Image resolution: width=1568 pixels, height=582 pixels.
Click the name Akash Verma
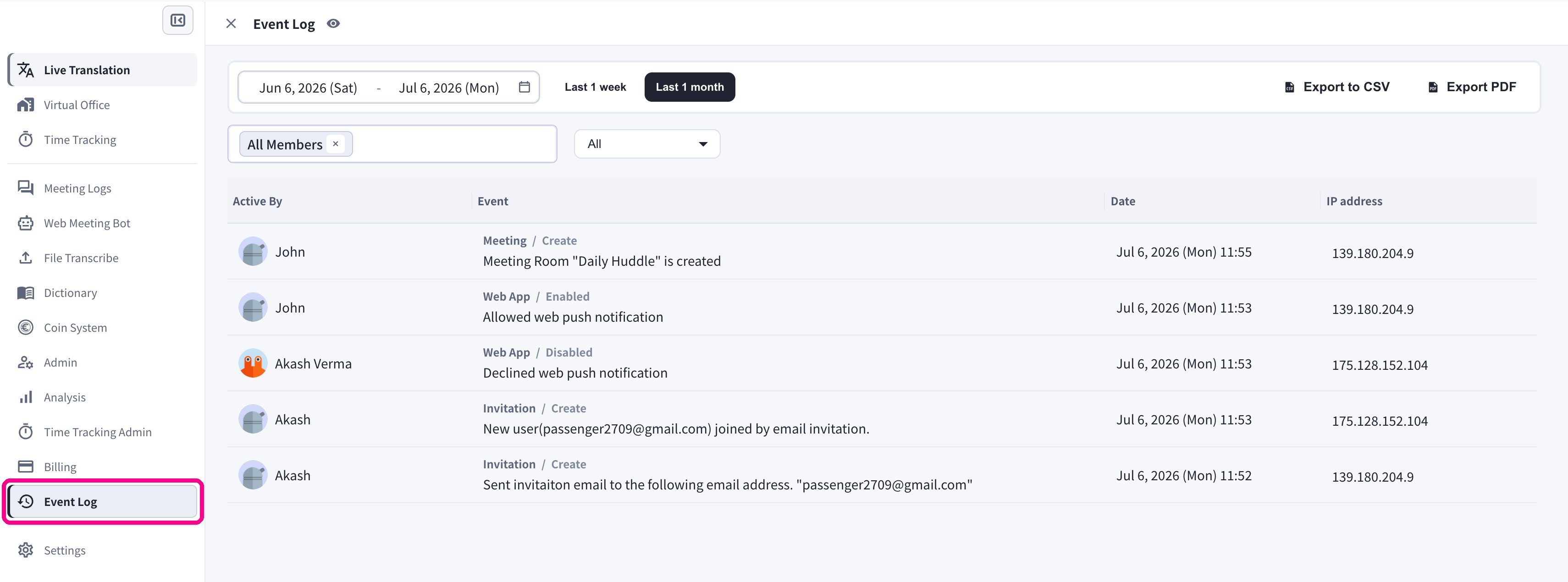pyautogui.click(x=313, y=364)
